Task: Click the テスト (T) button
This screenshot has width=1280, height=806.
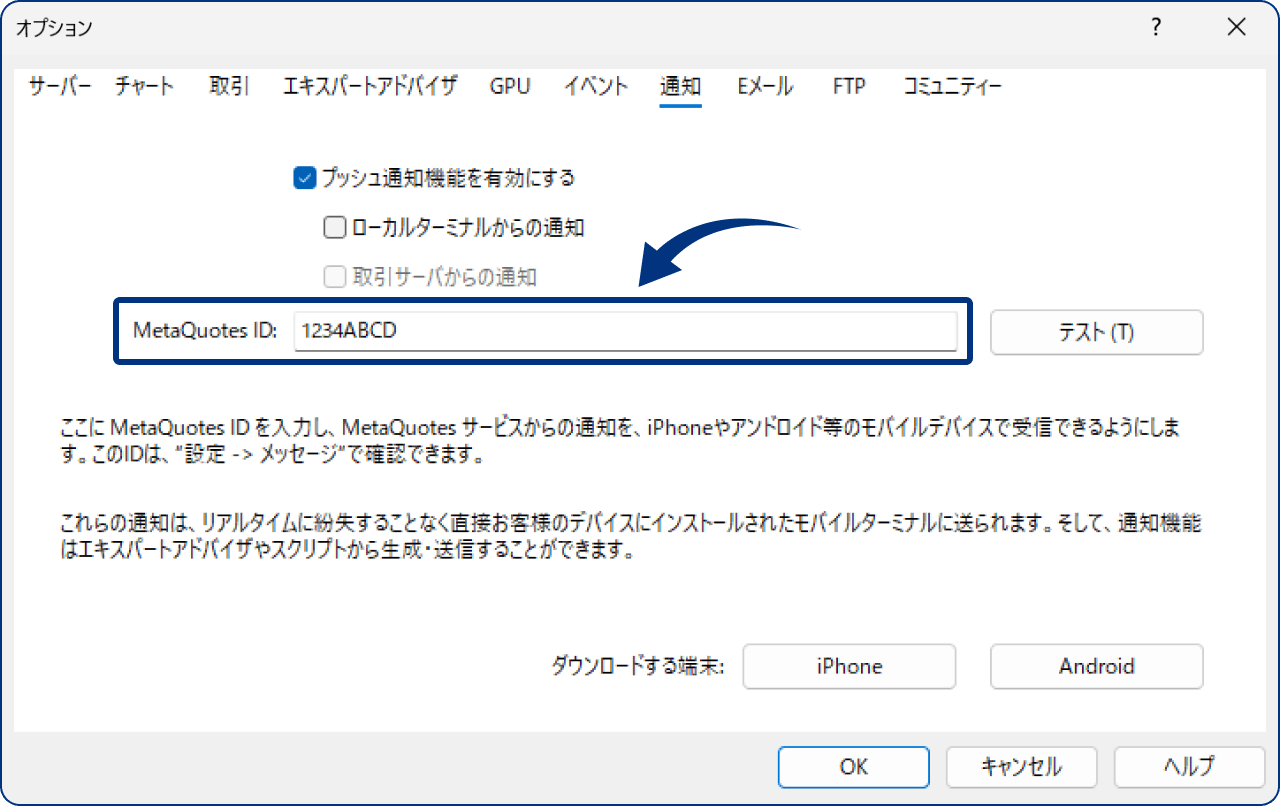Action: click(1096, 332)
